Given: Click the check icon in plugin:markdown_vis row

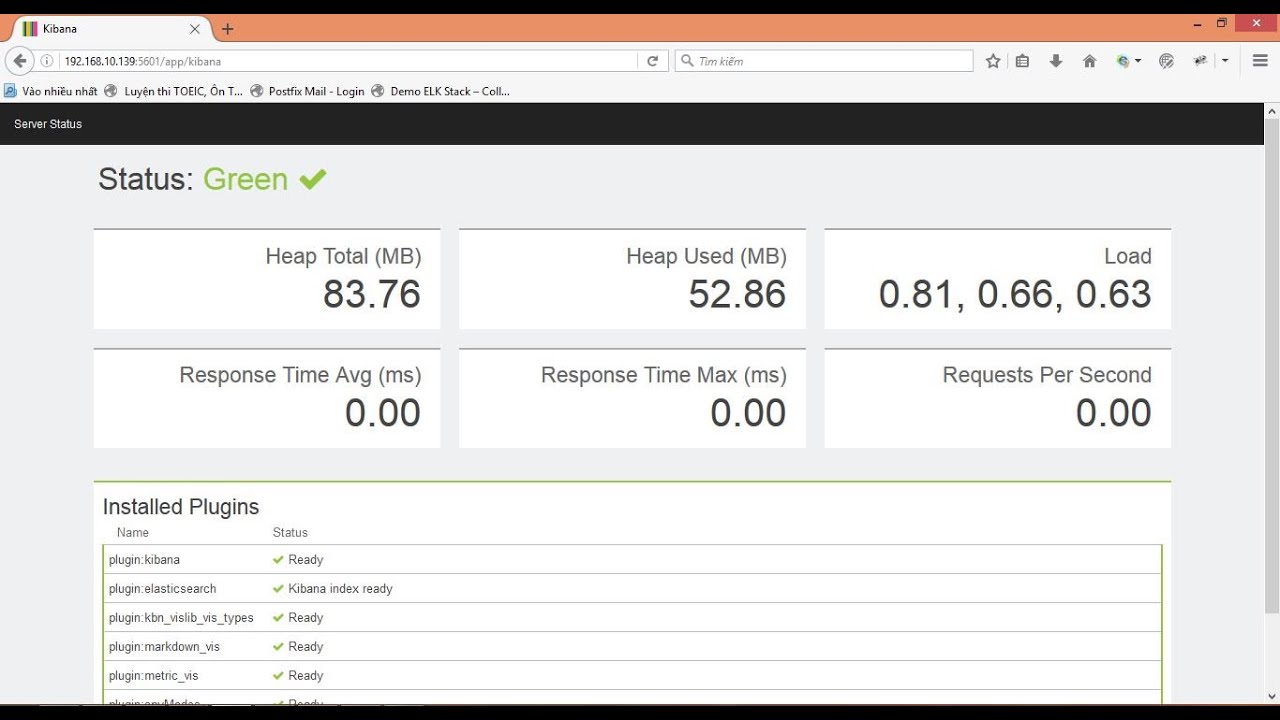Looking at the screenshot, I should (x=278, y=647).
